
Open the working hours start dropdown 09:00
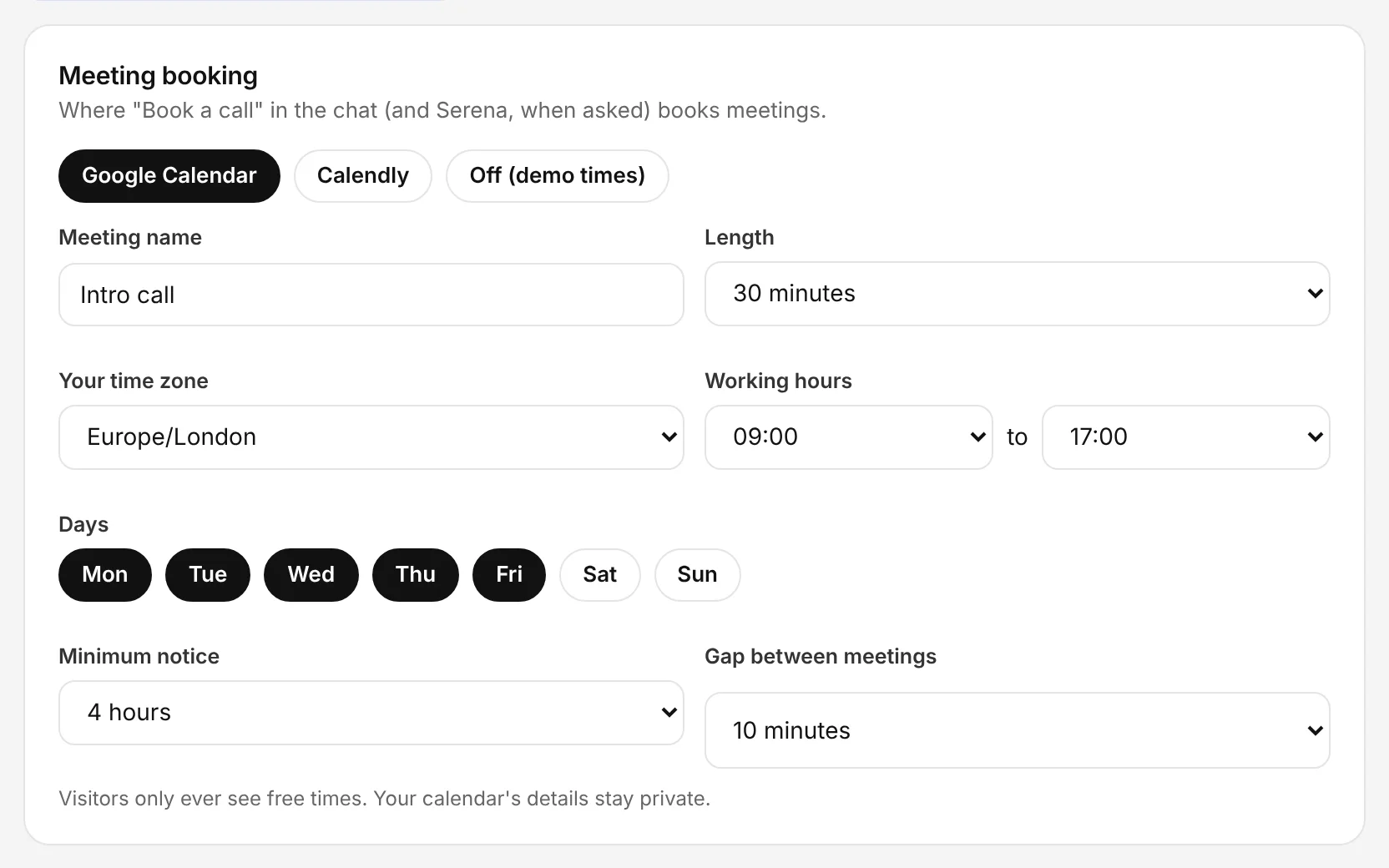[x=849, y=437]
